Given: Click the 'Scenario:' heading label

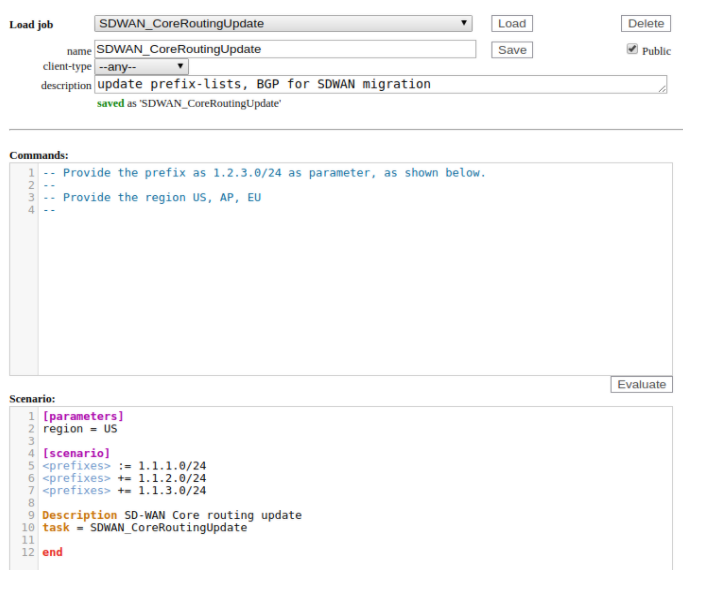Looking at the screenshot, I should click(32, 399).
